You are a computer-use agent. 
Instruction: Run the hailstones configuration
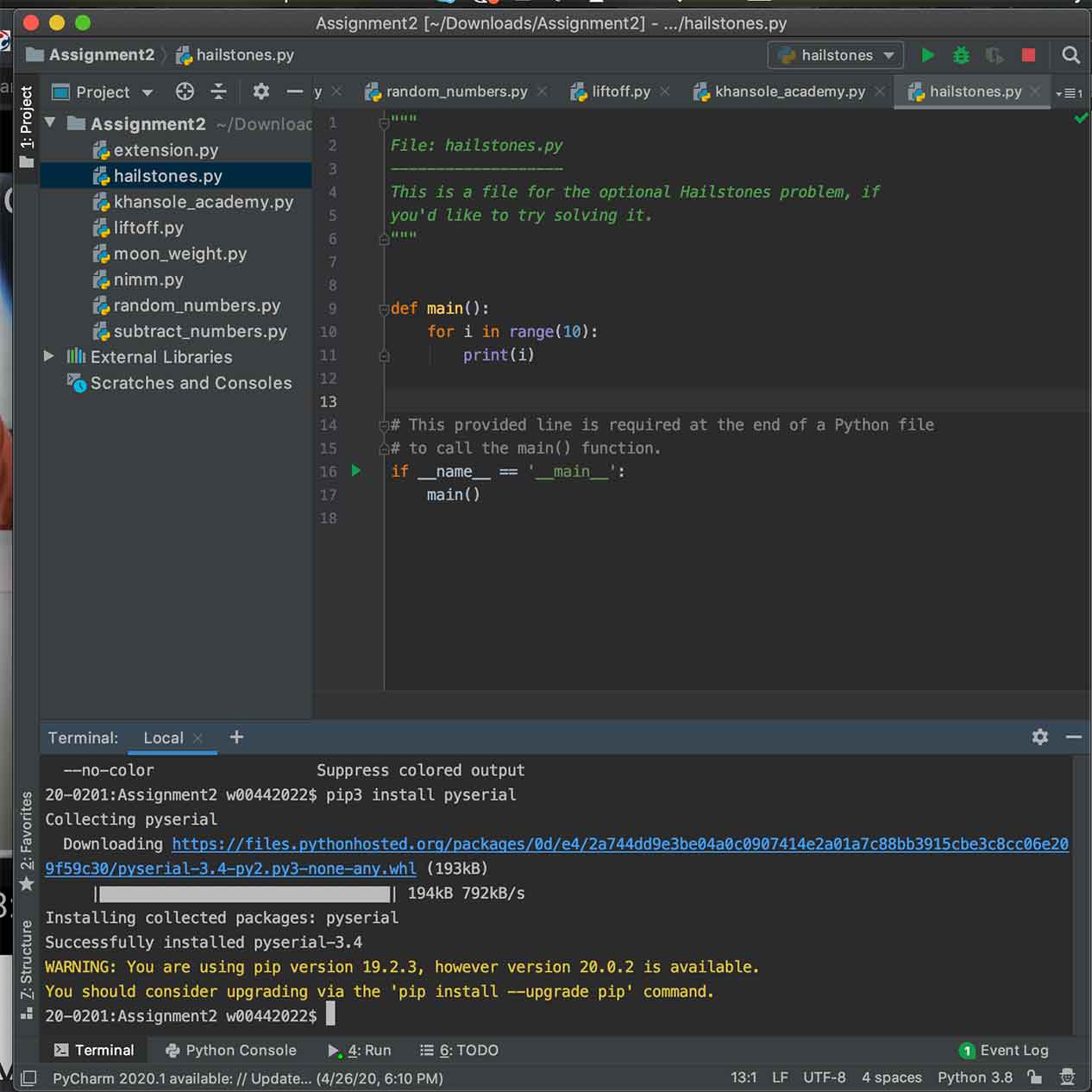pos(928,55)
